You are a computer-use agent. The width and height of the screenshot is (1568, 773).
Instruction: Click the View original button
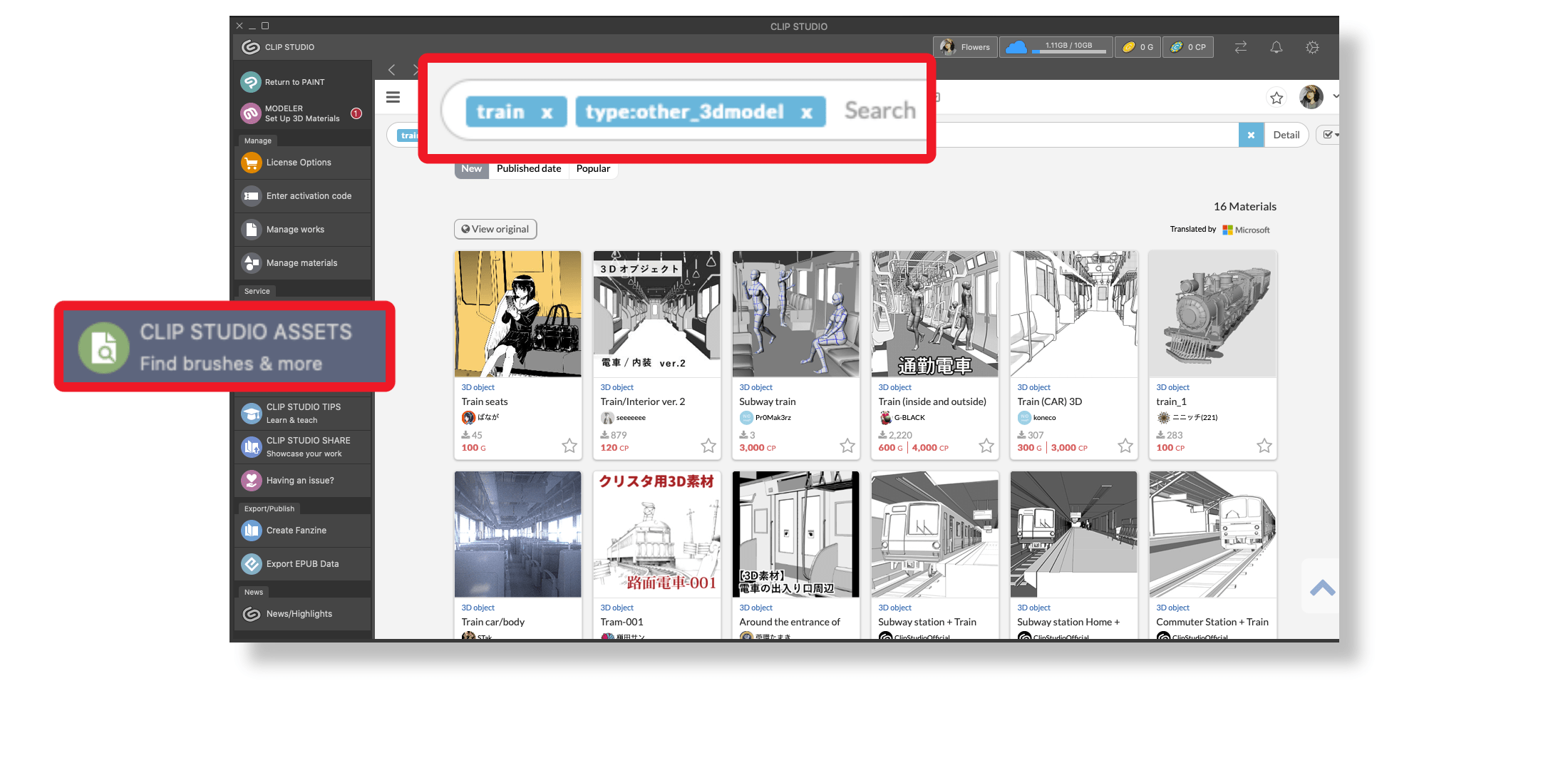pyautogui.click(x=495, y=229)
